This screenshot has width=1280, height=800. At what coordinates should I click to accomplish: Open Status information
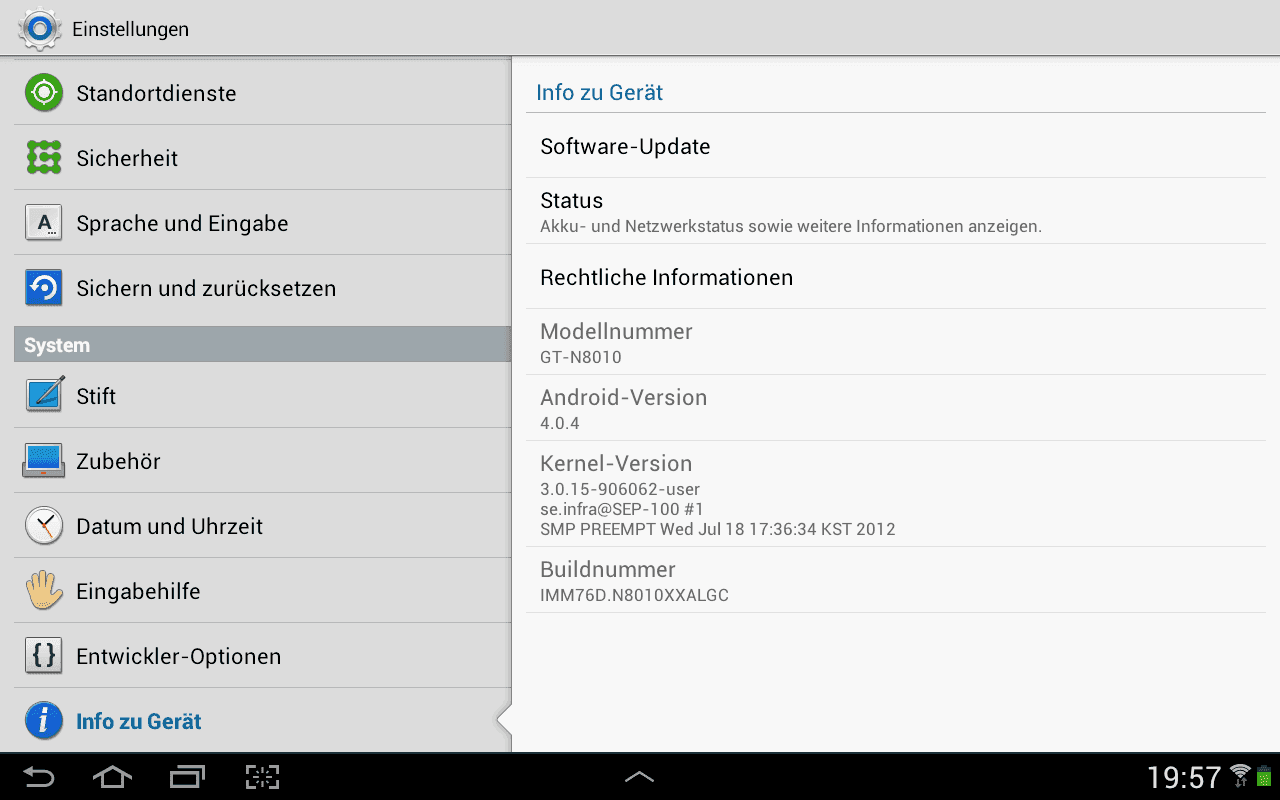[896, 211]
